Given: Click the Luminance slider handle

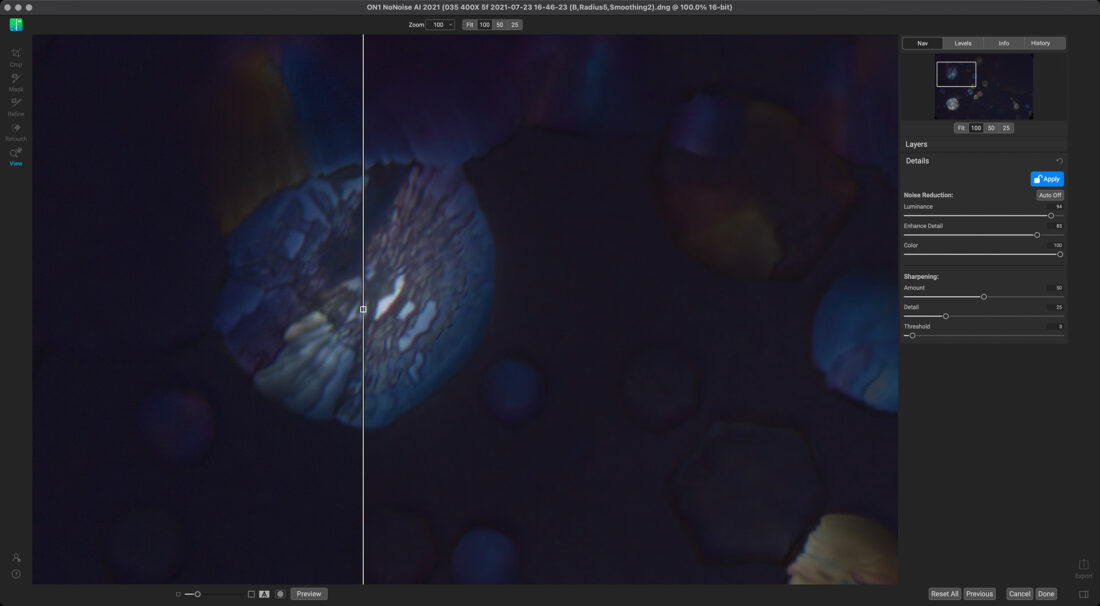Looking at the screenshot, I should 1050,215.
